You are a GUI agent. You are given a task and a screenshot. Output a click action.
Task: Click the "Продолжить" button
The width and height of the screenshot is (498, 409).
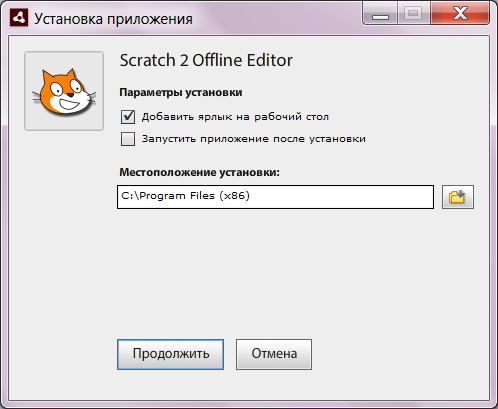[x=170, y=354]
